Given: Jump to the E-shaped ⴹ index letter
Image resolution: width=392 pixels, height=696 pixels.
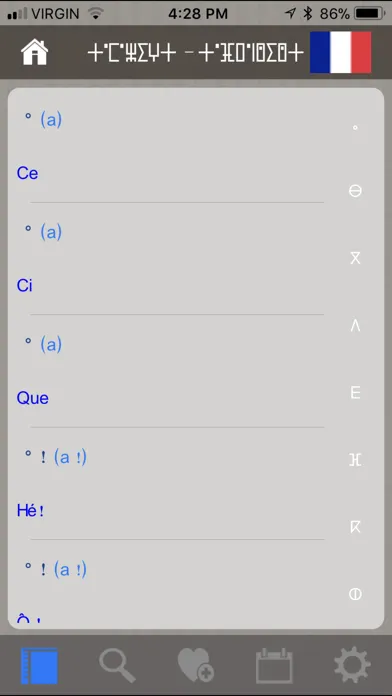Looking at the screenshot, I should (355, 393).
